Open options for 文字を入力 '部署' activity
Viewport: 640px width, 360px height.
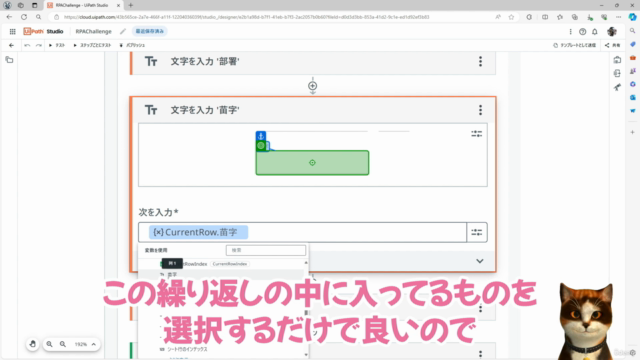tap(480, 62)
